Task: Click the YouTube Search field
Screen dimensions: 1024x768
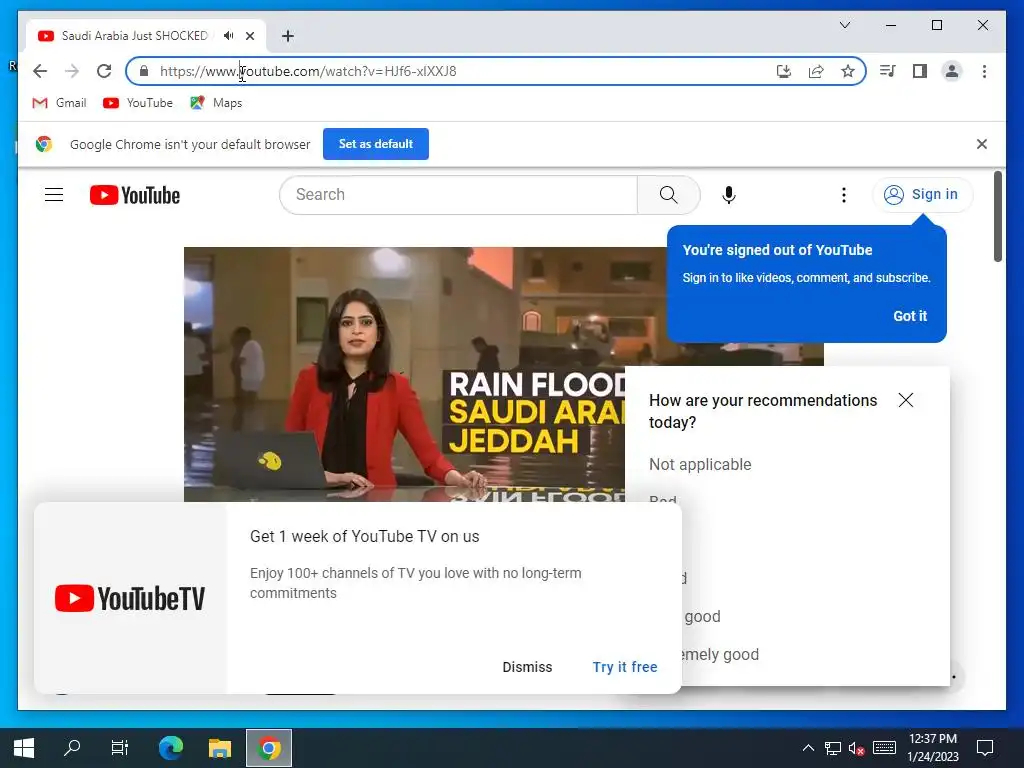Action: 458,195
